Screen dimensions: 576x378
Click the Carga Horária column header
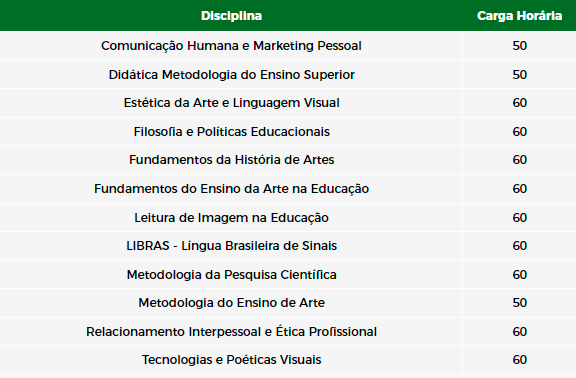tap(519, 16)
